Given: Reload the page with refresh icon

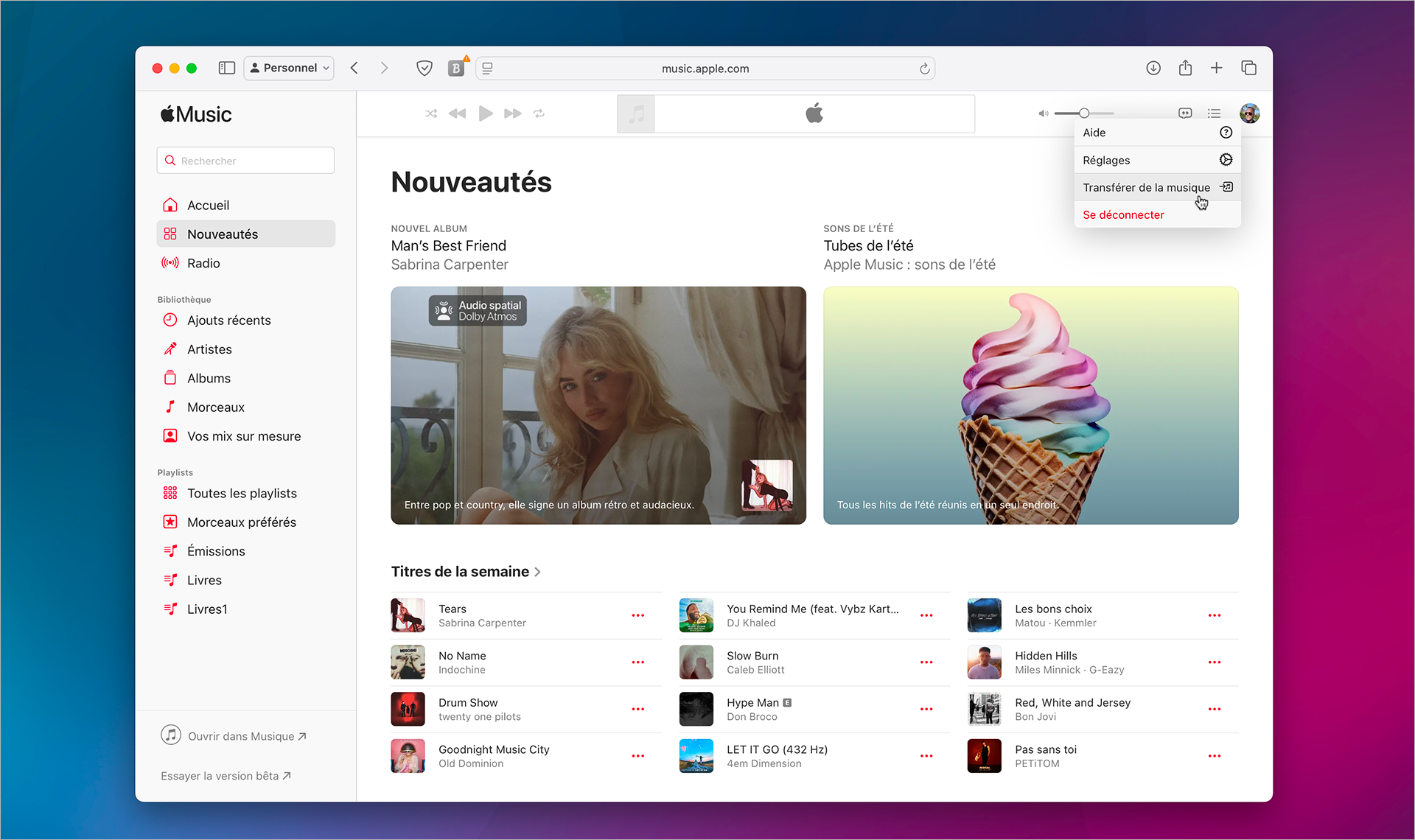Looking at the screenshot, I should tap(924, 69).
